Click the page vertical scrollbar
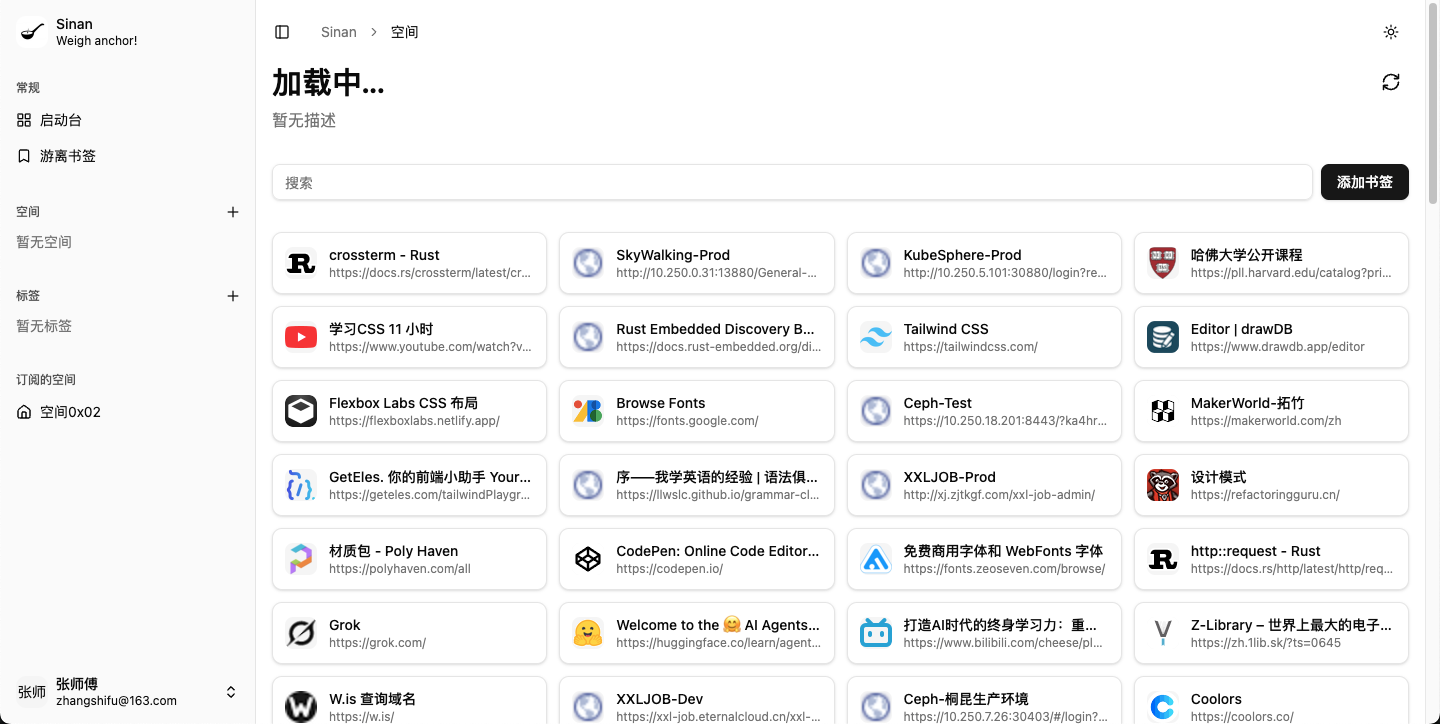 pos(1432,104)
